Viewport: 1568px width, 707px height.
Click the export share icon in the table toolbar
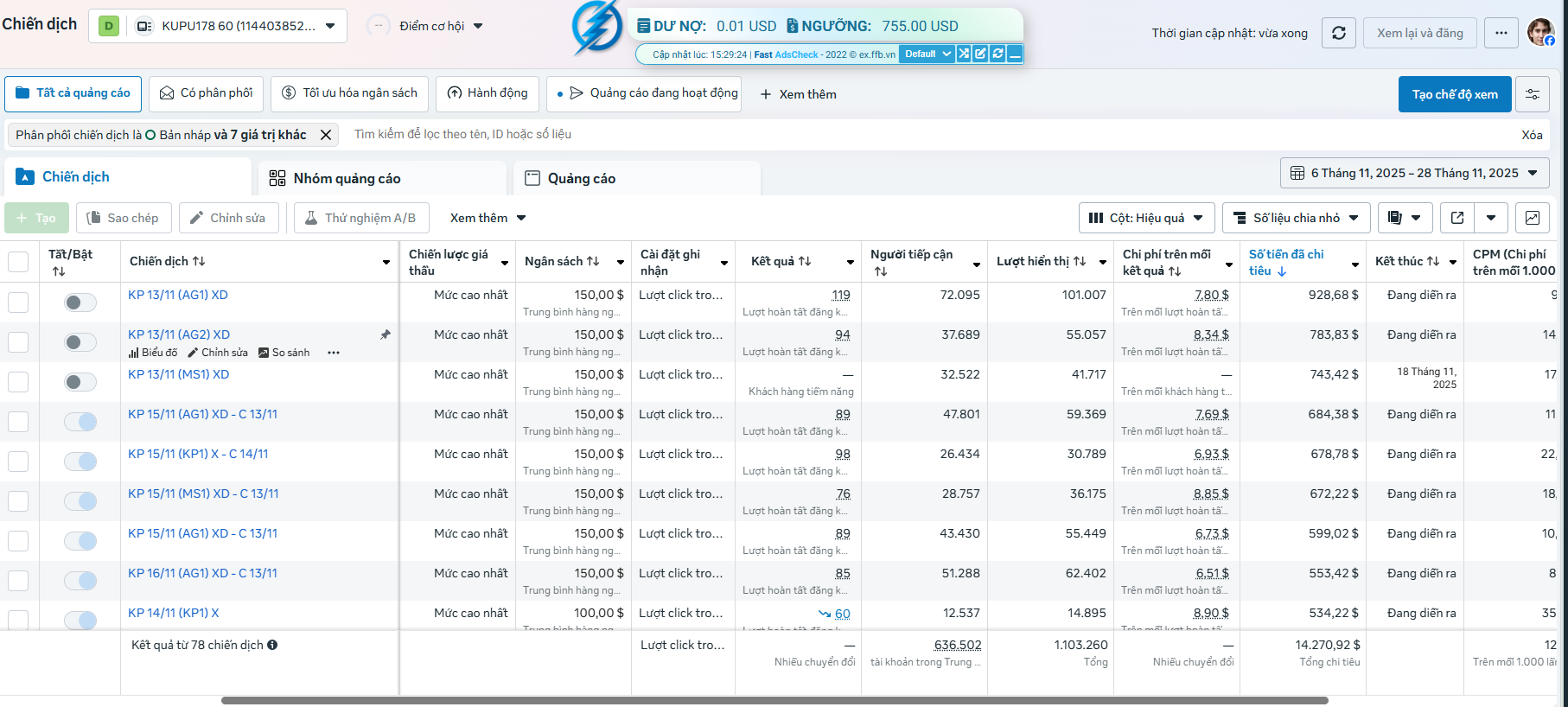coord(1457,218)
